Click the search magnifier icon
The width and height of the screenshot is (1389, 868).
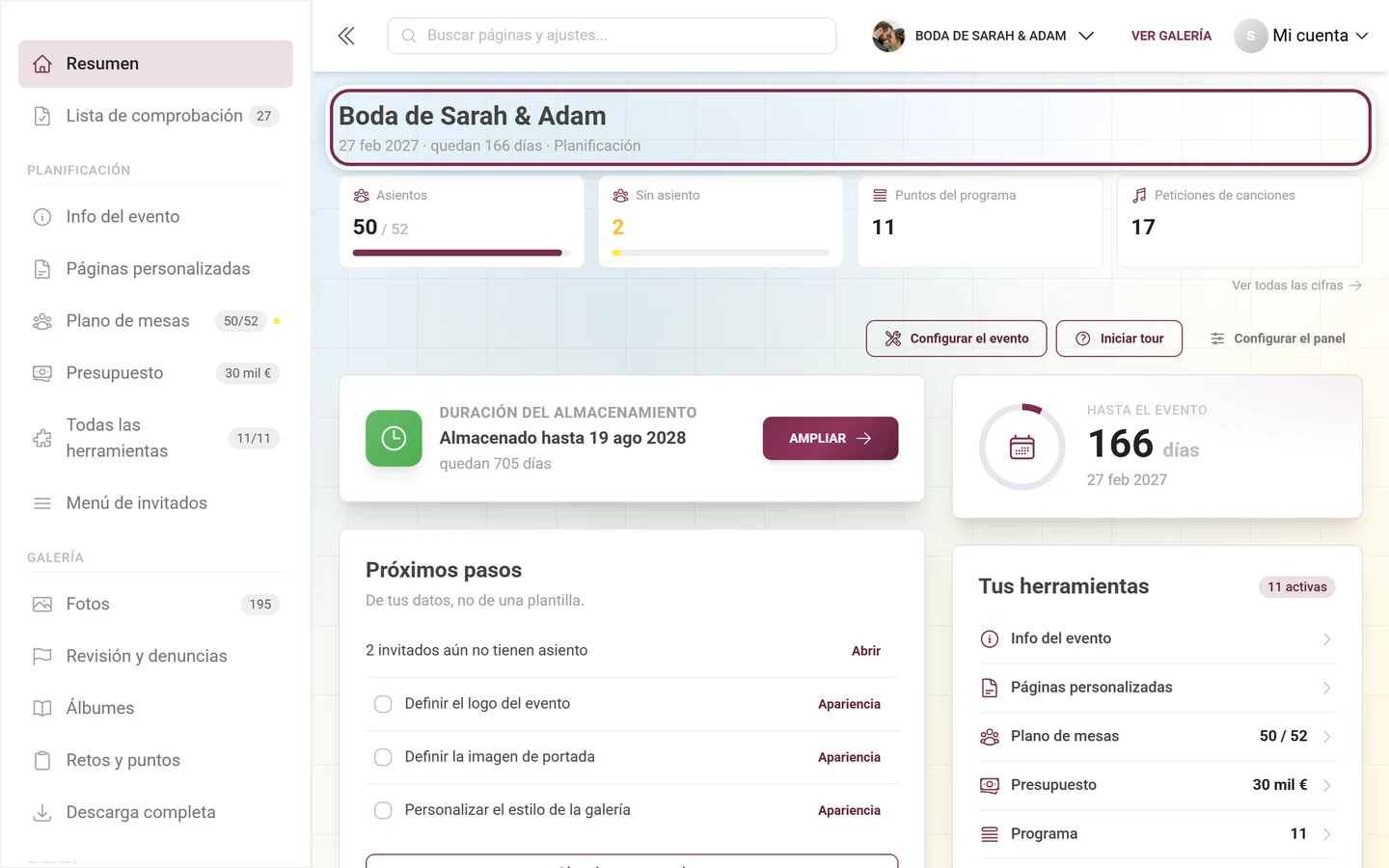(409, 36)
